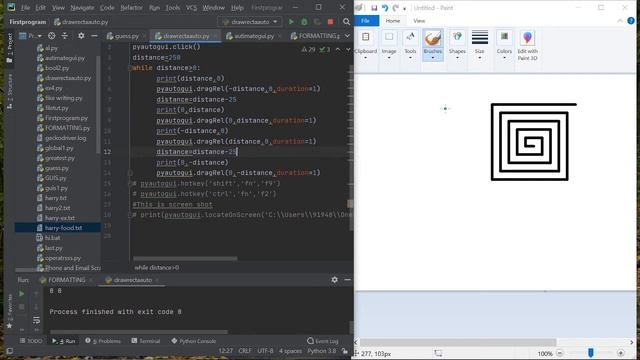Click Edit with Paint 3D button

[x=527, y=45]
